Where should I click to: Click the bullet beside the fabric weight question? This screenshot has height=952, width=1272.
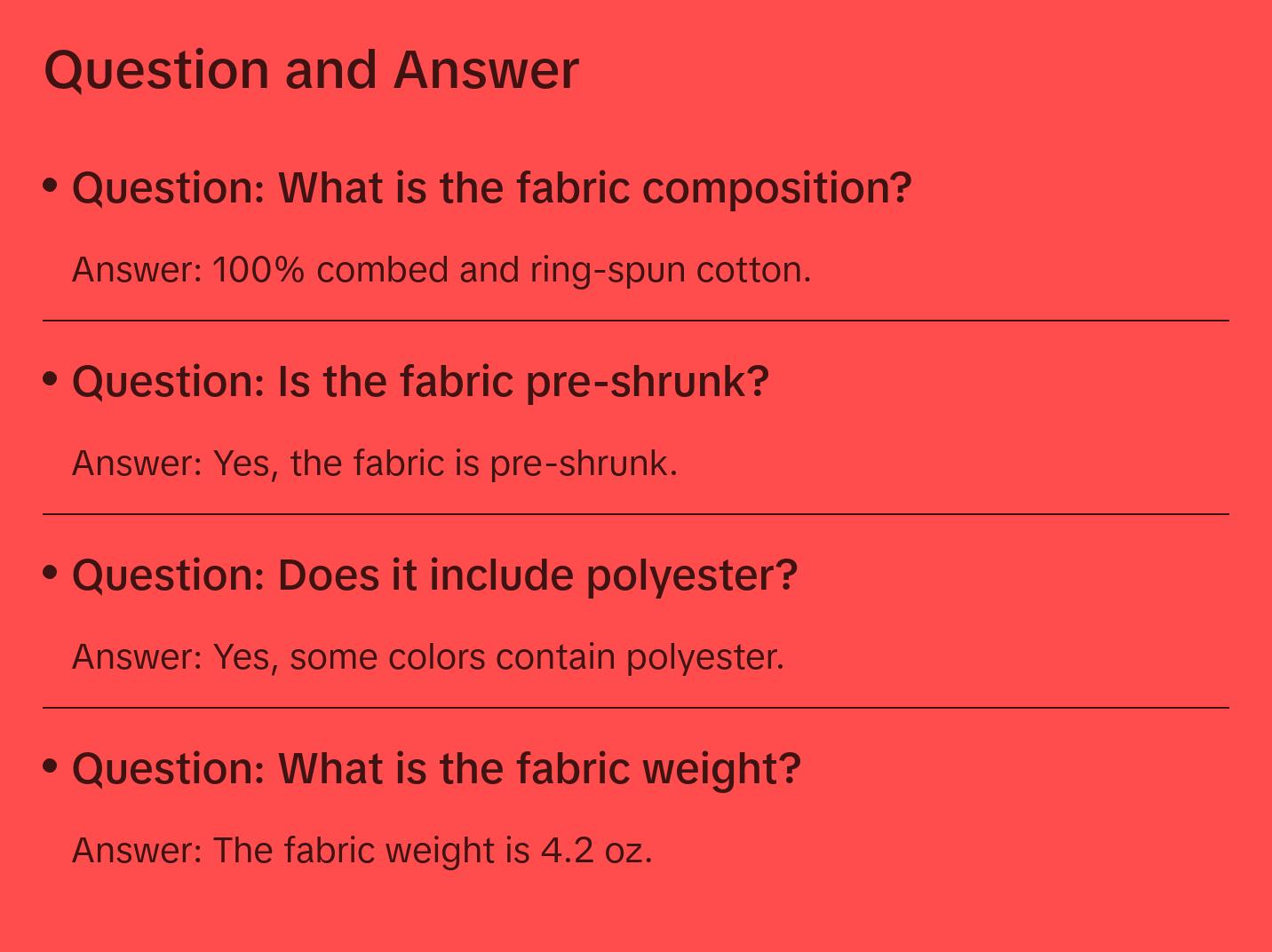pyautogui.click(x=51, y=766)
